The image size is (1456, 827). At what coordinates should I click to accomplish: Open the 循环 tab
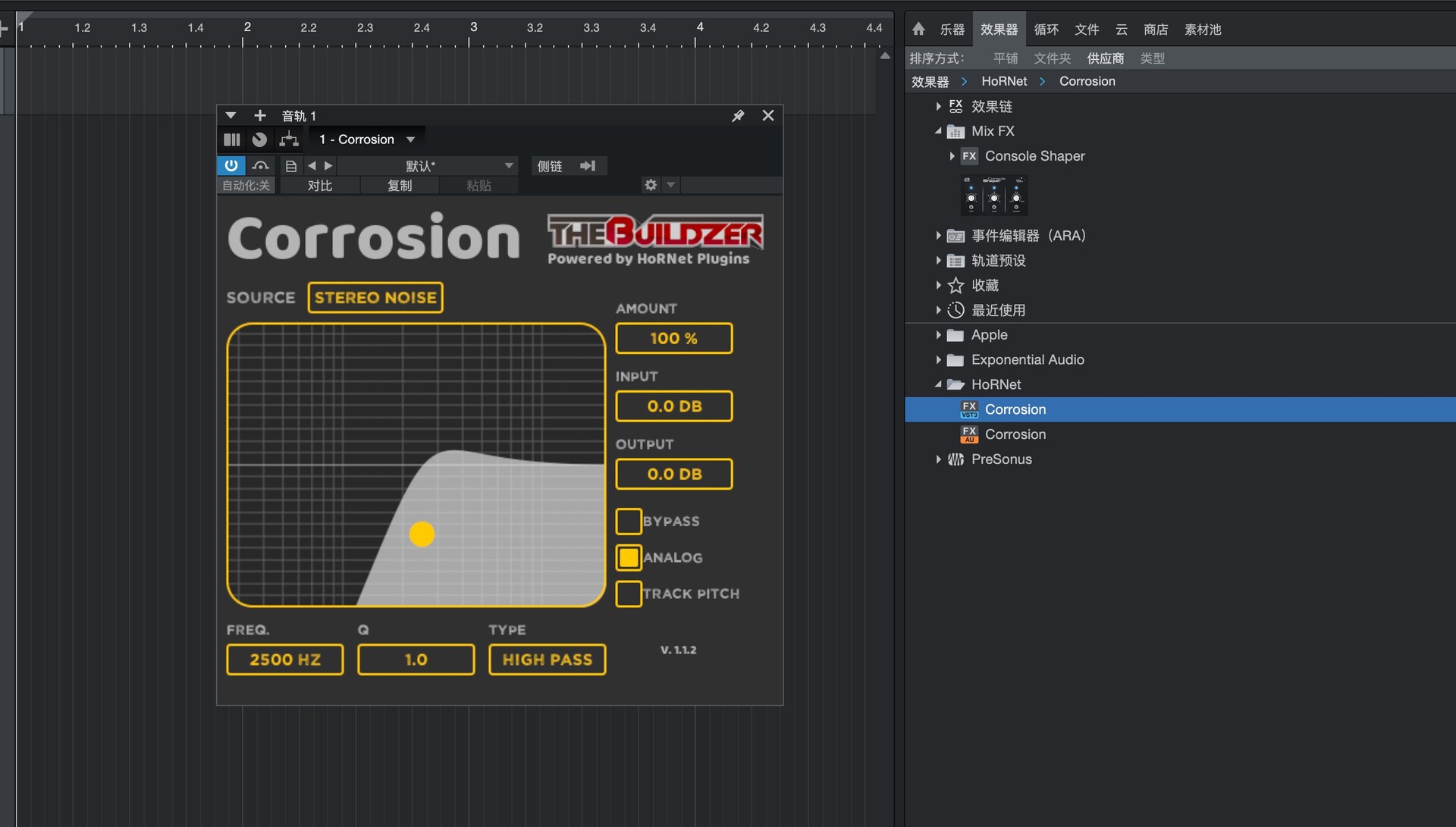pos(1046,30)
